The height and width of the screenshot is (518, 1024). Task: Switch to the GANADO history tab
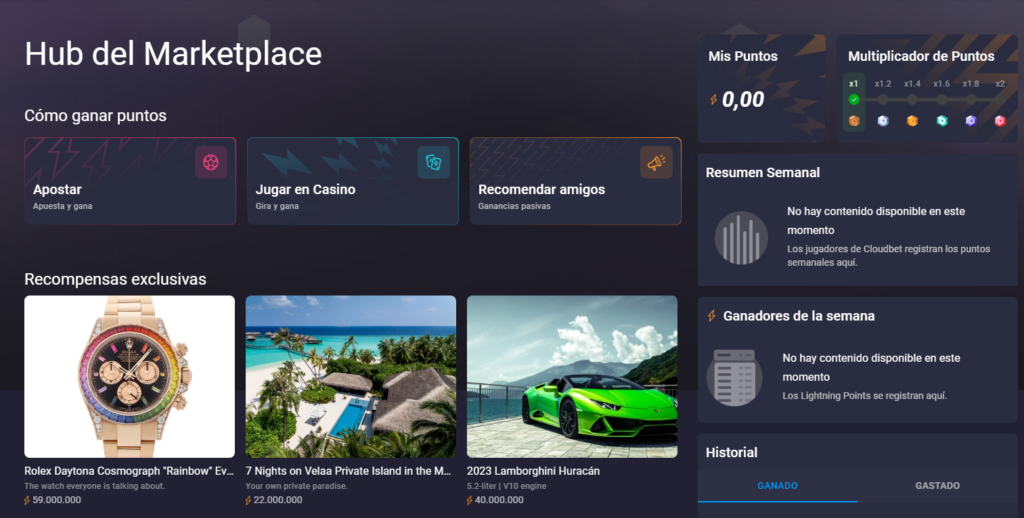coord(777,486)
